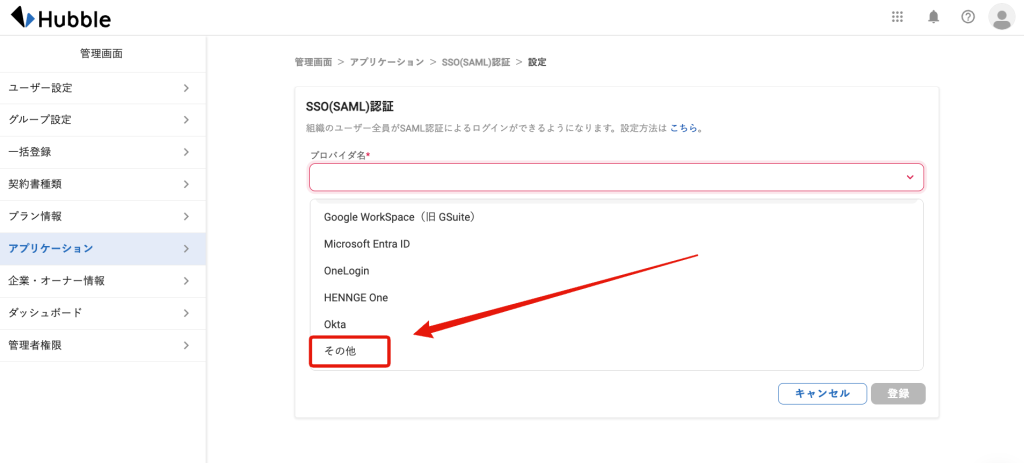Viewport: 1024px width, 463px height.
Task: Expand the 管理者権限 chevron
Action: pos(186,345)
